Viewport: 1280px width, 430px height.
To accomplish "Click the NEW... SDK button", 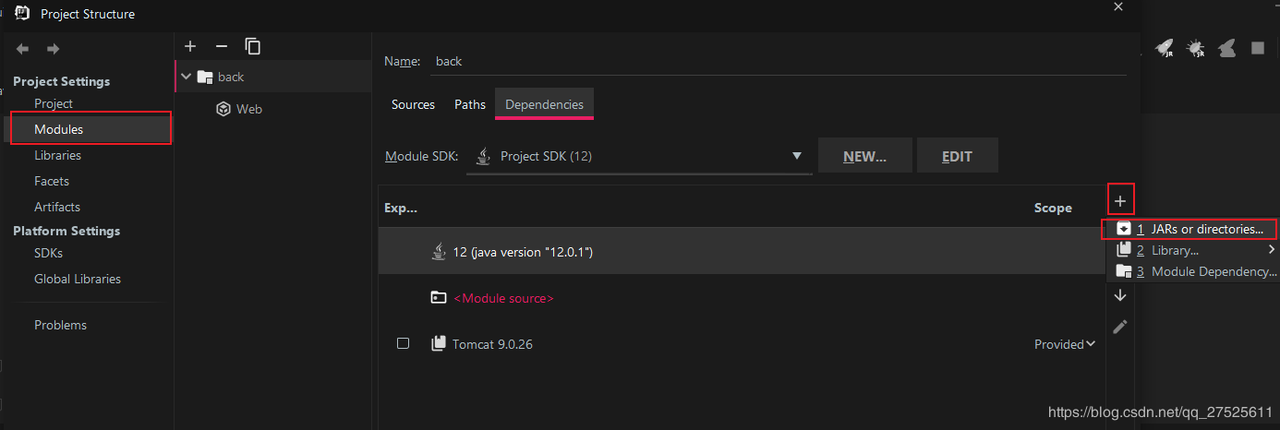I will coord(865,156).
